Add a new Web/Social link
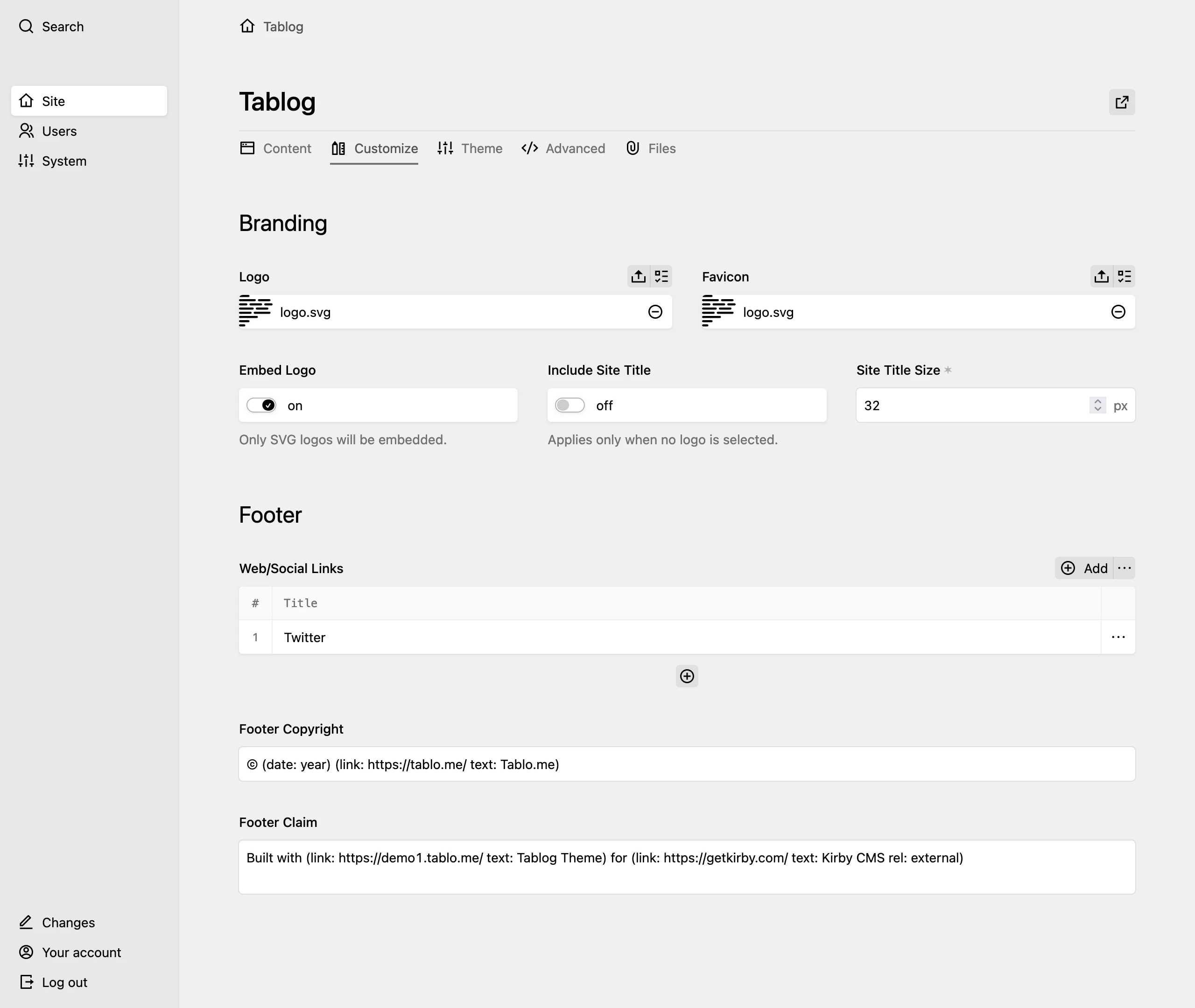The image size is (1195, 1008). point(1084,568)
